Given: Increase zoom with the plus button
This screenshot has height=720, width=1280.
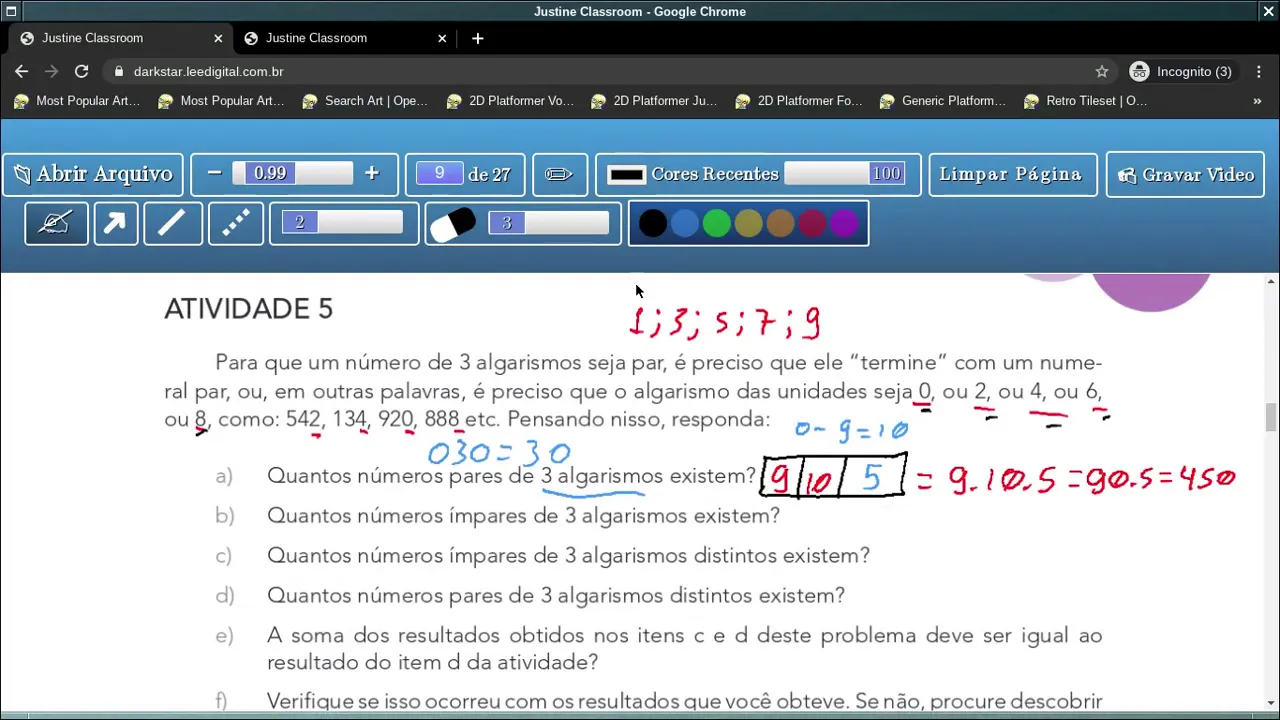Looking at the screenshot, I should coord(371,174).
